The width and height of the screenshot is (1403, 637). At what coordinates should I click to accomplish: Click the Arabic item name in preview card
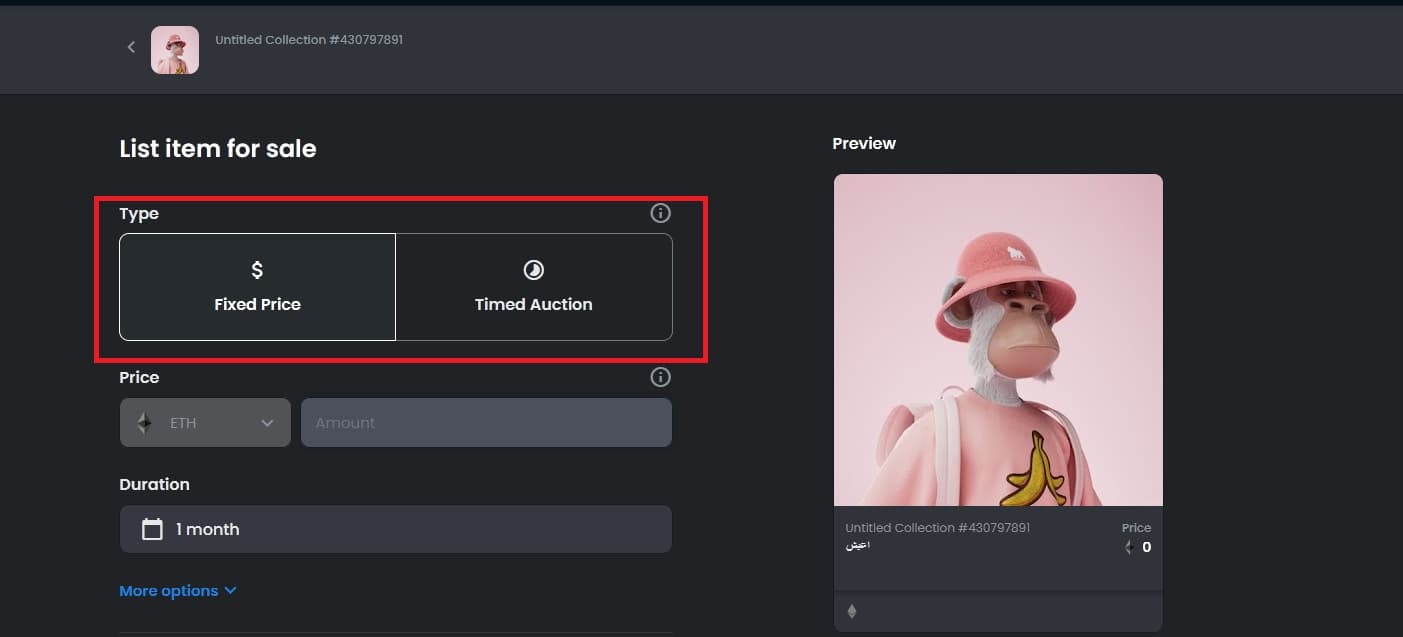(857, 546)
